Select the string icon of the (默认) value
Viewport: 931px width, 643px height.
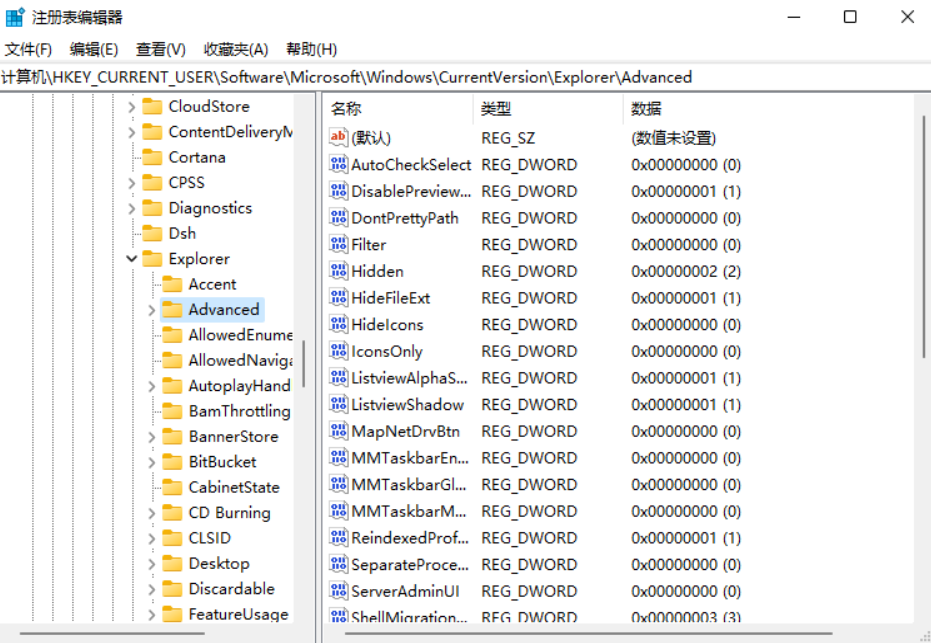pyautogui.click(x=338, y=138)
